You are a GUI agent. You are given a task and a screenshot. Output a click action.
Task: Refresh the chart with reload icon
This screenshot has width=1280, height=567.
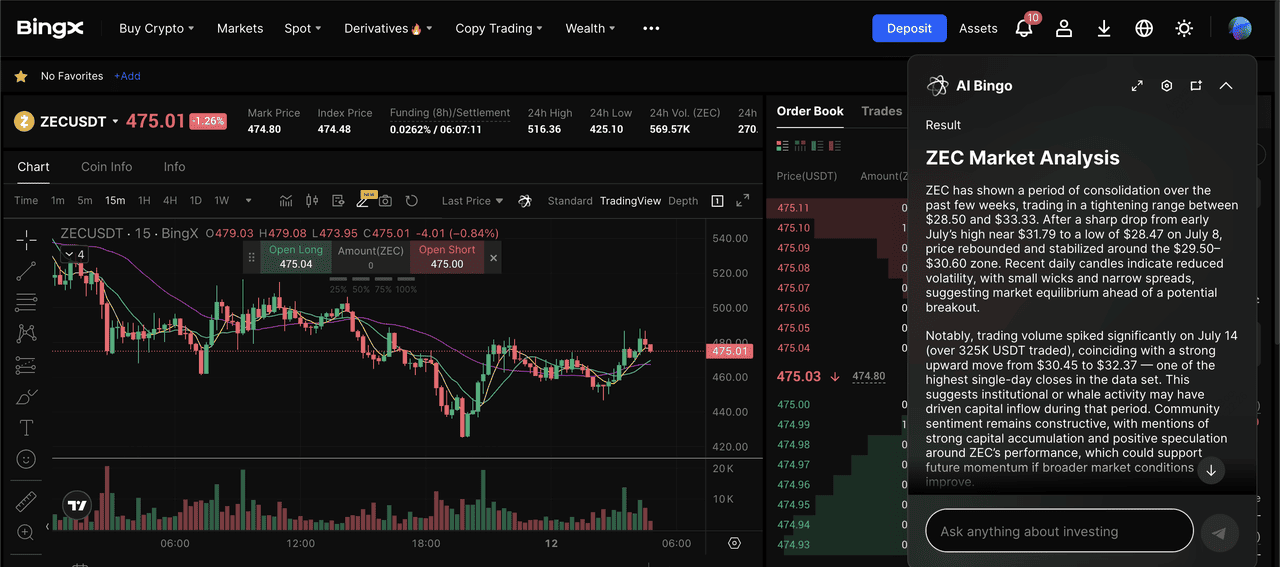(411, 201)
